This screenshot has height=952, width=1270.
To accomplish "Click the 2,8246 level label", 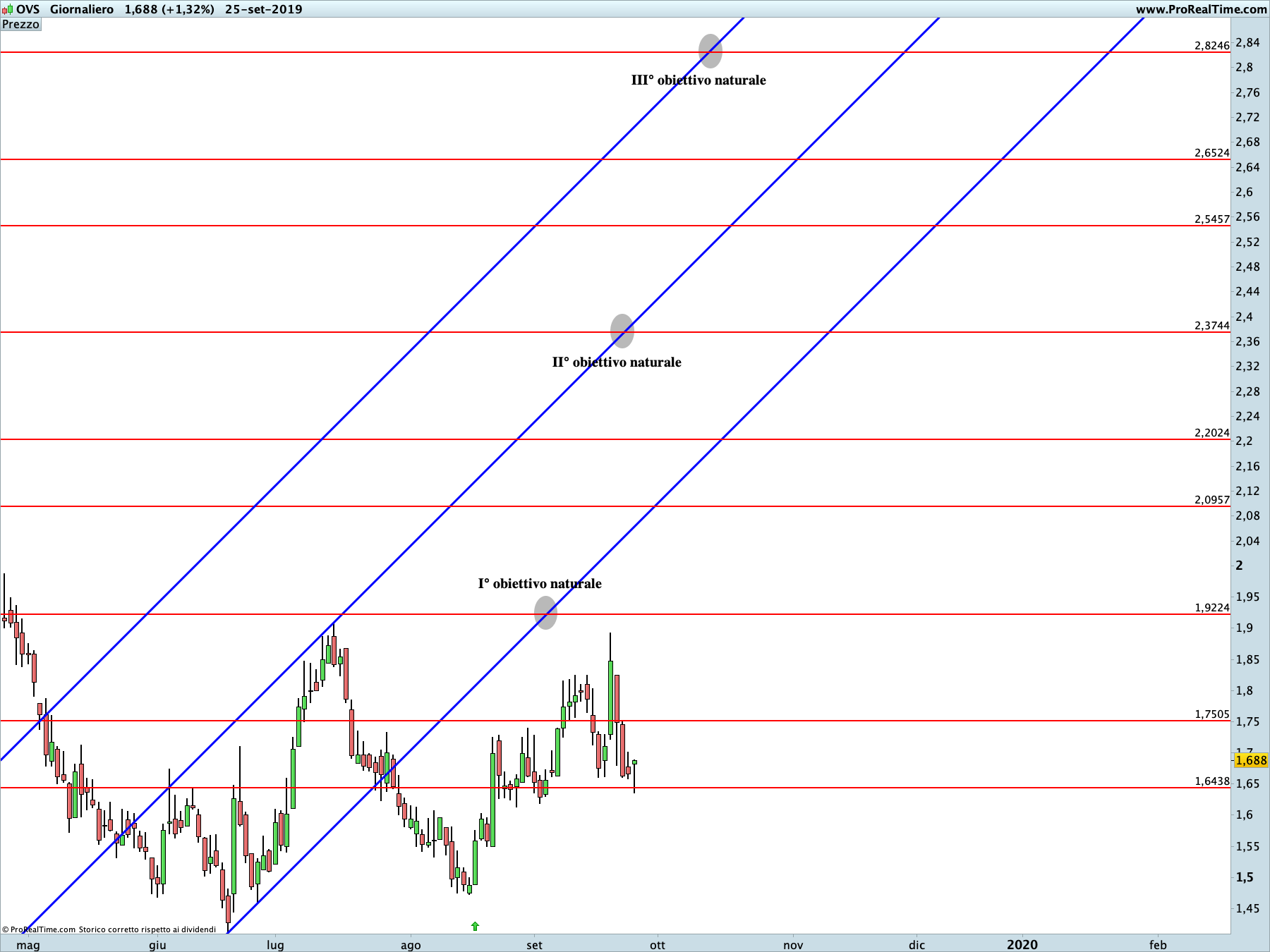I will (1211, 45).
